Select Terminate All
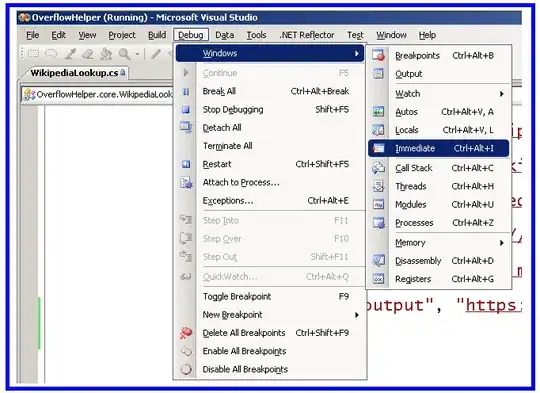 (270, 146)
